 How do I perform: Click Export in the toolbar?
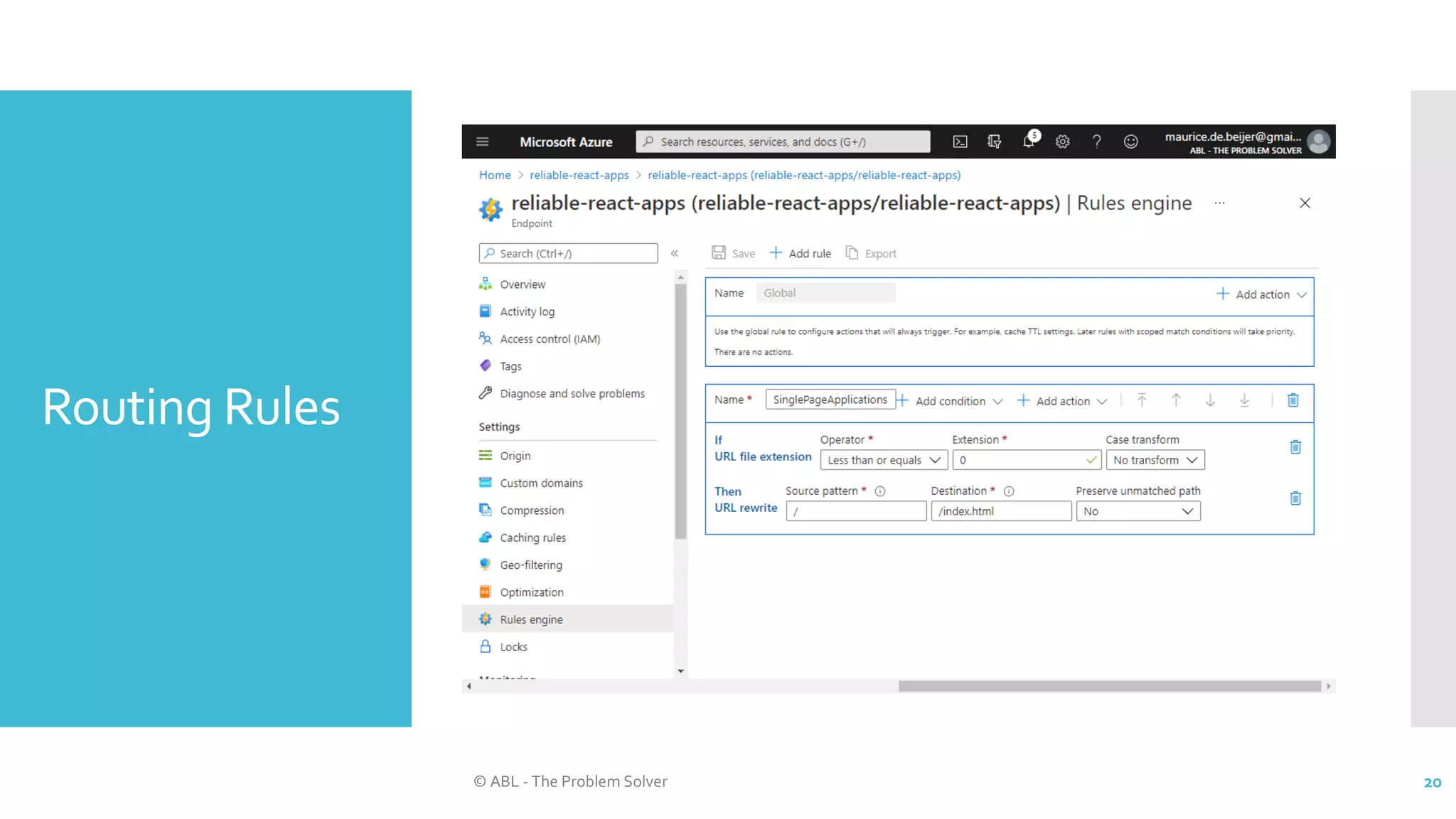click(871, 253)
